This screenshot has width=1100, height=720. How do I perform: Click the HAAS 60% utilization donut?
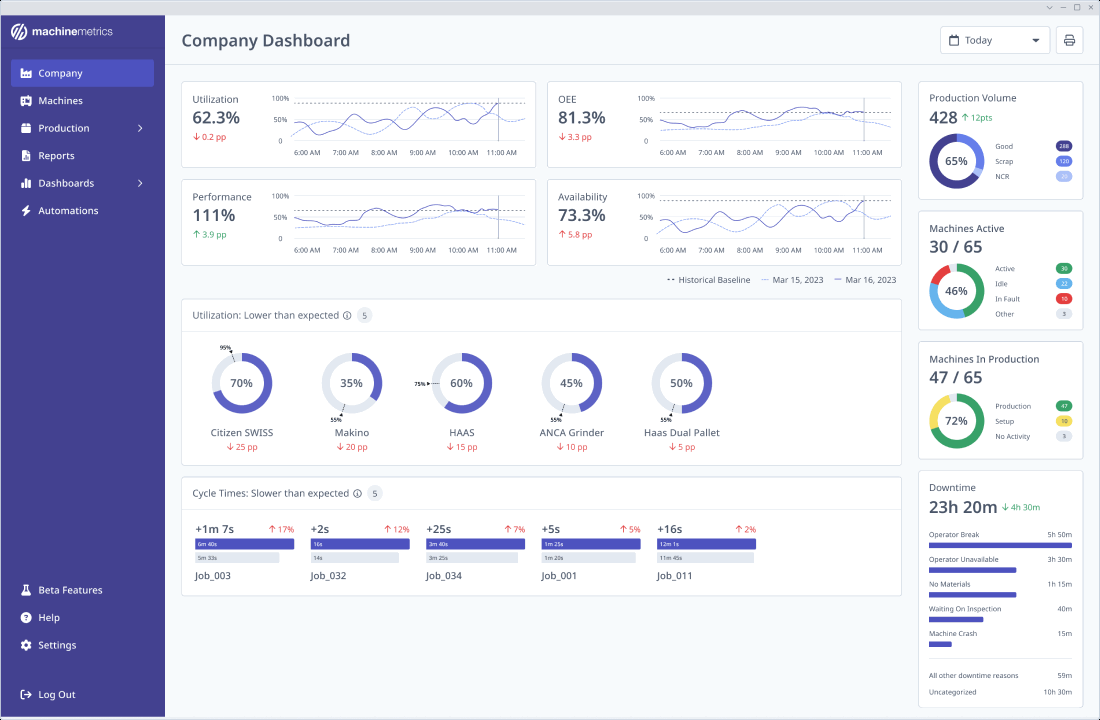pos(462,383)
